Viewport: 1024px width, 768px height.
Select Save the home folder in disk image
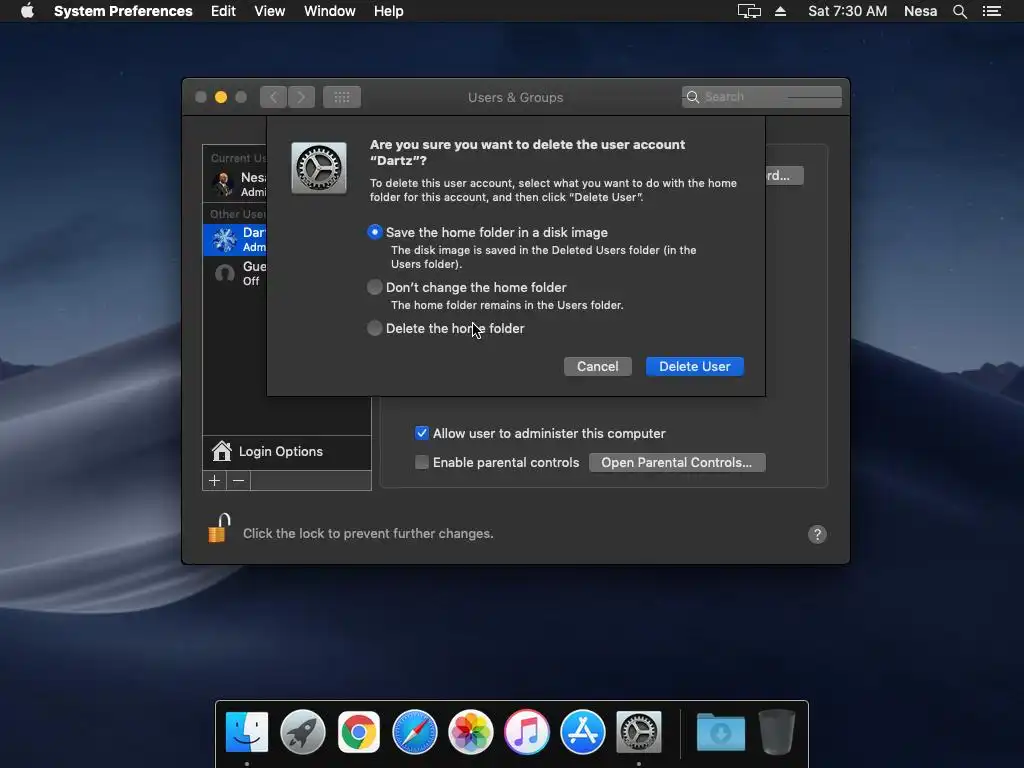(x=374, y=232)
